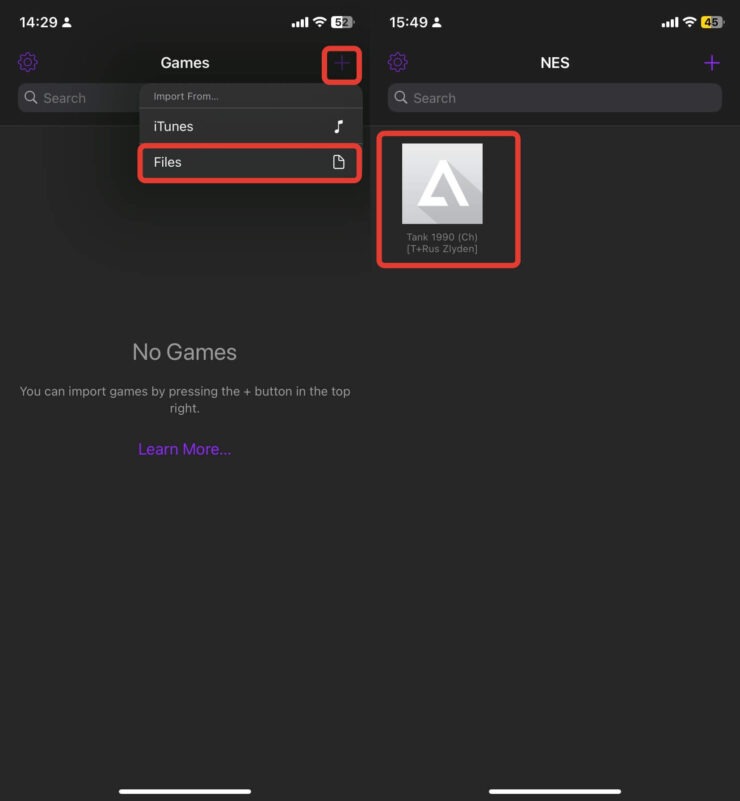Tap search field on the NES screen
This screenshot has width=740, height=801.
(555, 98)
